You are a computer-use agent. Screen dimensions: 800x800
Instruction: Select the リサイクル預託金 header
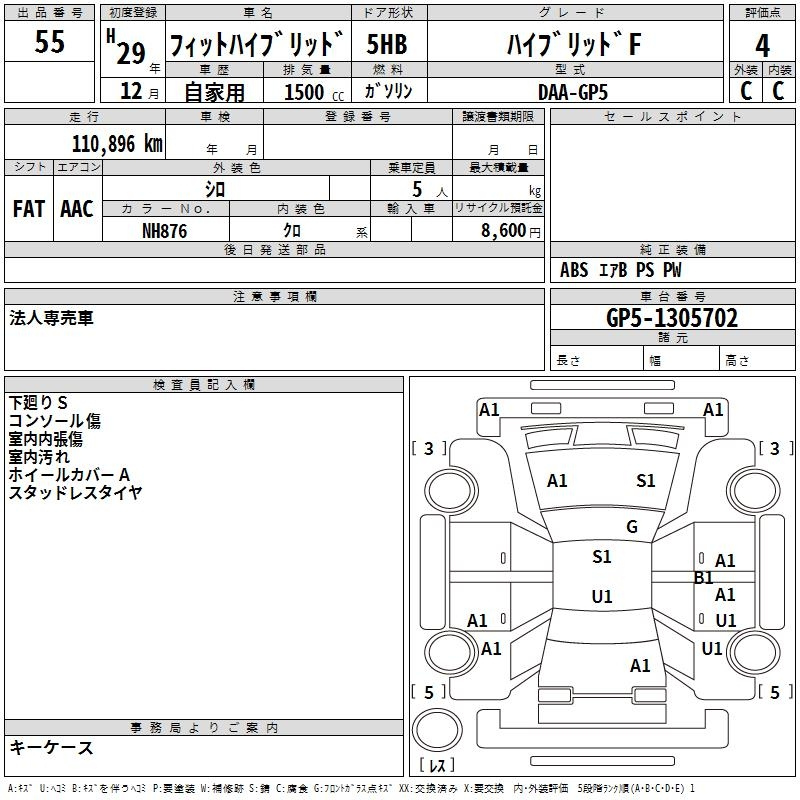(498, 208)
